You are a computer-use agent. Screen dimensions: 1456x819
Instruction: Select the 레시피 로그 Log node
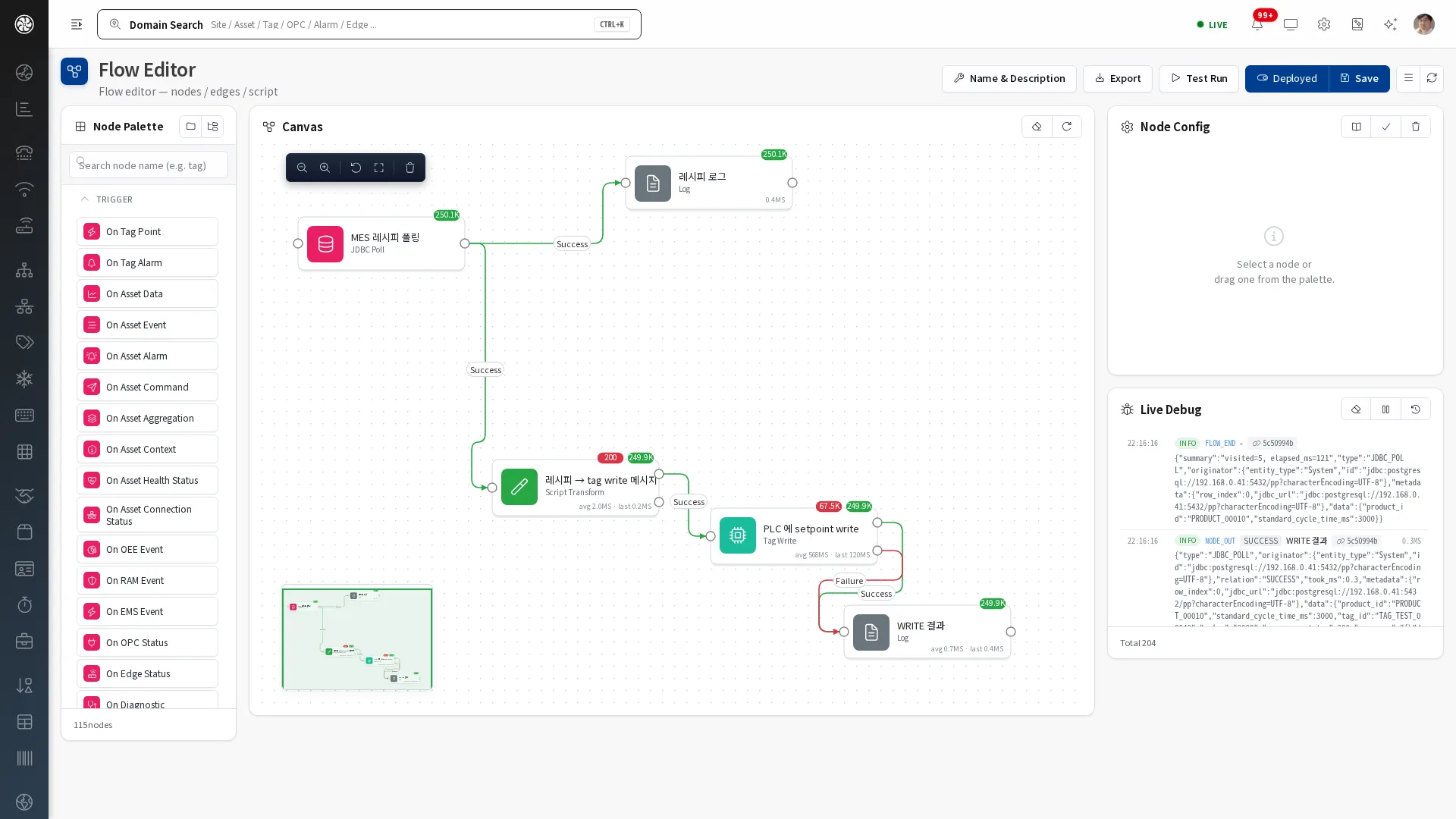pos(709,183)
